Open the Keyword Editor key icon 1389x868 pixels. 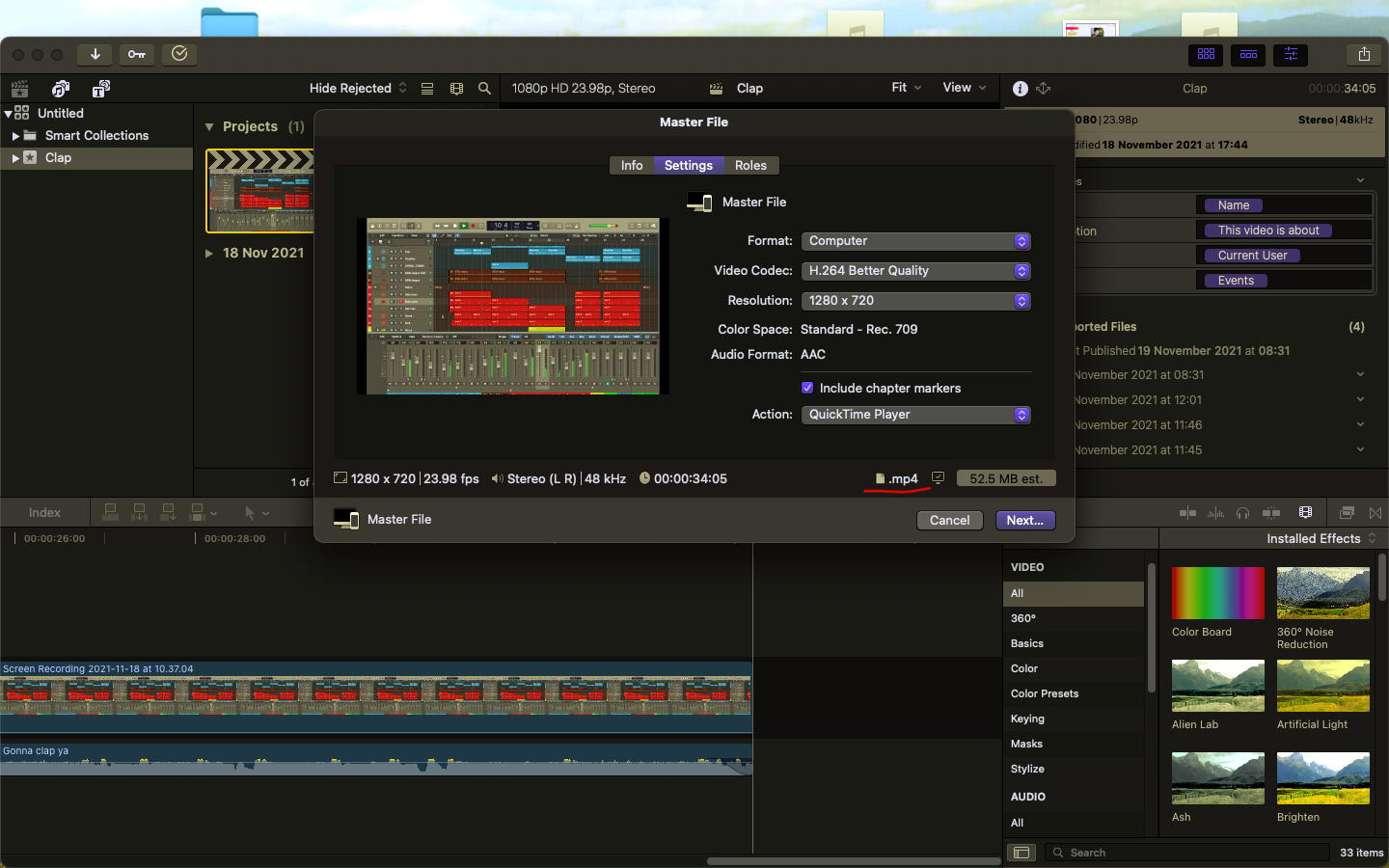tap(137, 54)
